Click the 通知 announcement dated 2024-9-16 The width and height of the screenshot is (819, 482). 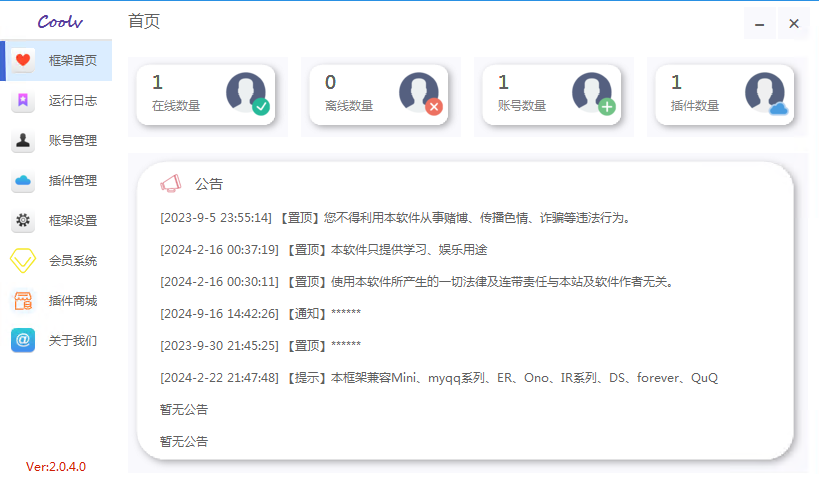[261, 314]
